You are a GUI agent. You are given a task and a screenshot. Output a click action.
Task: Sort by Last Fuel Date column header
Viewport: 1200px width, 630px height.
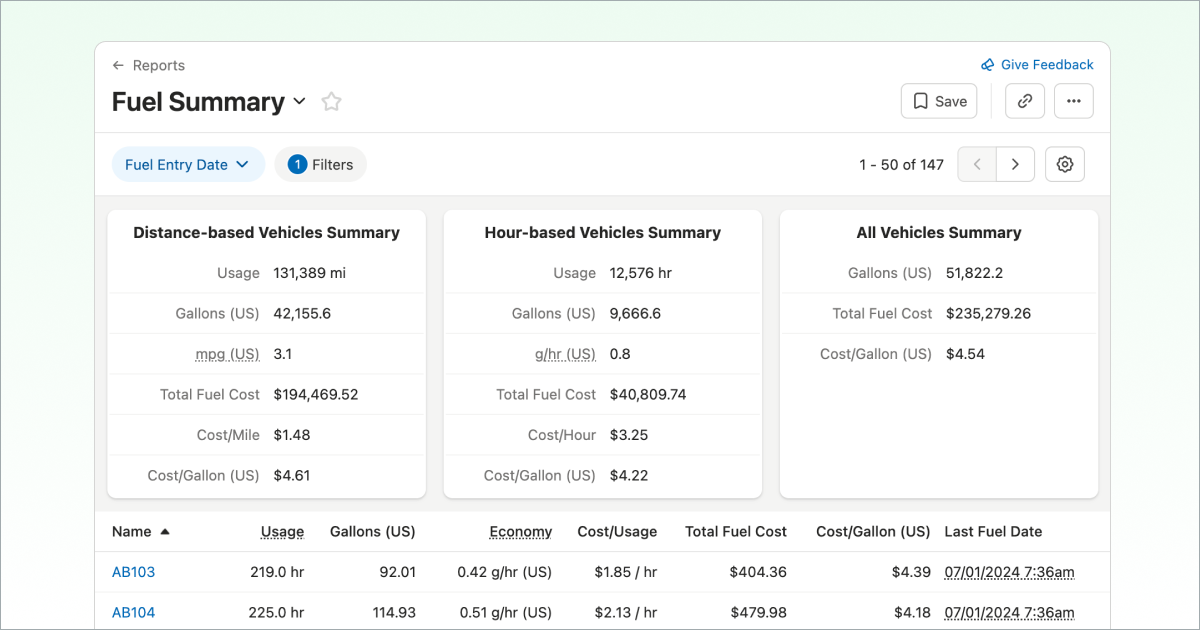pyautogui.click(x=992, y=532)
